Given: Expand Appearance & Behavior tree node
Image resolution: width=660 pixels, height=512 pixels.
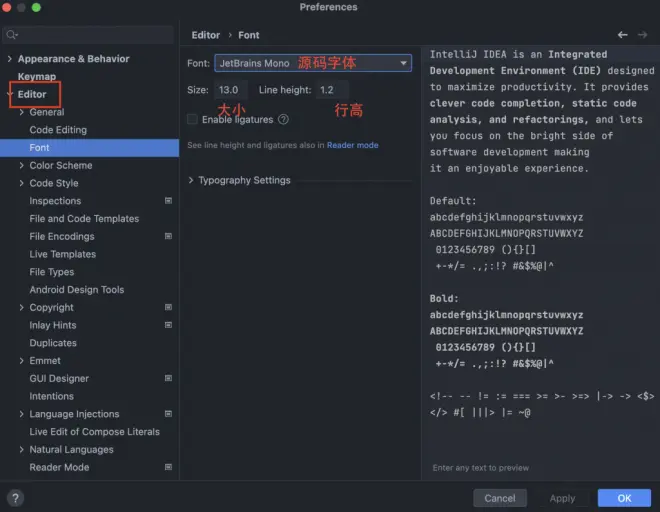Looking at the screenshot, I should [10, 59].
